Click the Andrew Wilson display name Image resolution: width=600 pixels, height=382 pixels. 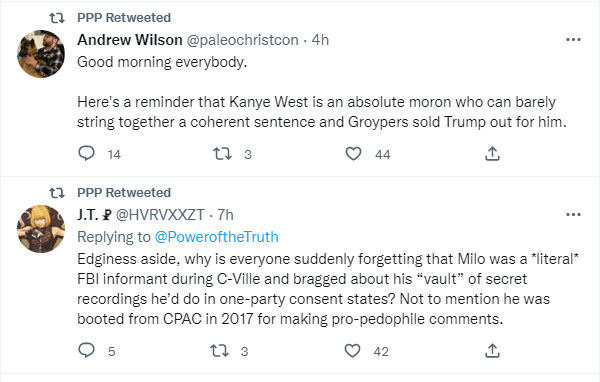[x=130, y=40]
